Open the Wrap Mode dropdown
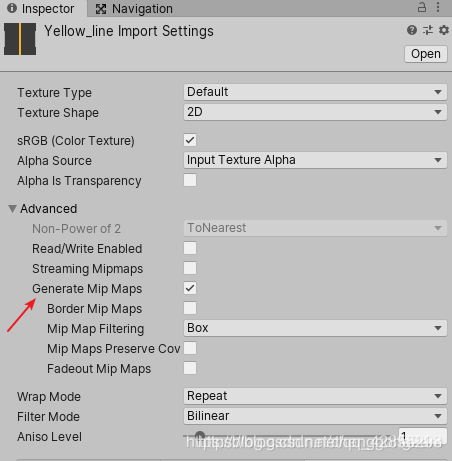The height and width of the screenshot is (461, 452). click(315, 396)
